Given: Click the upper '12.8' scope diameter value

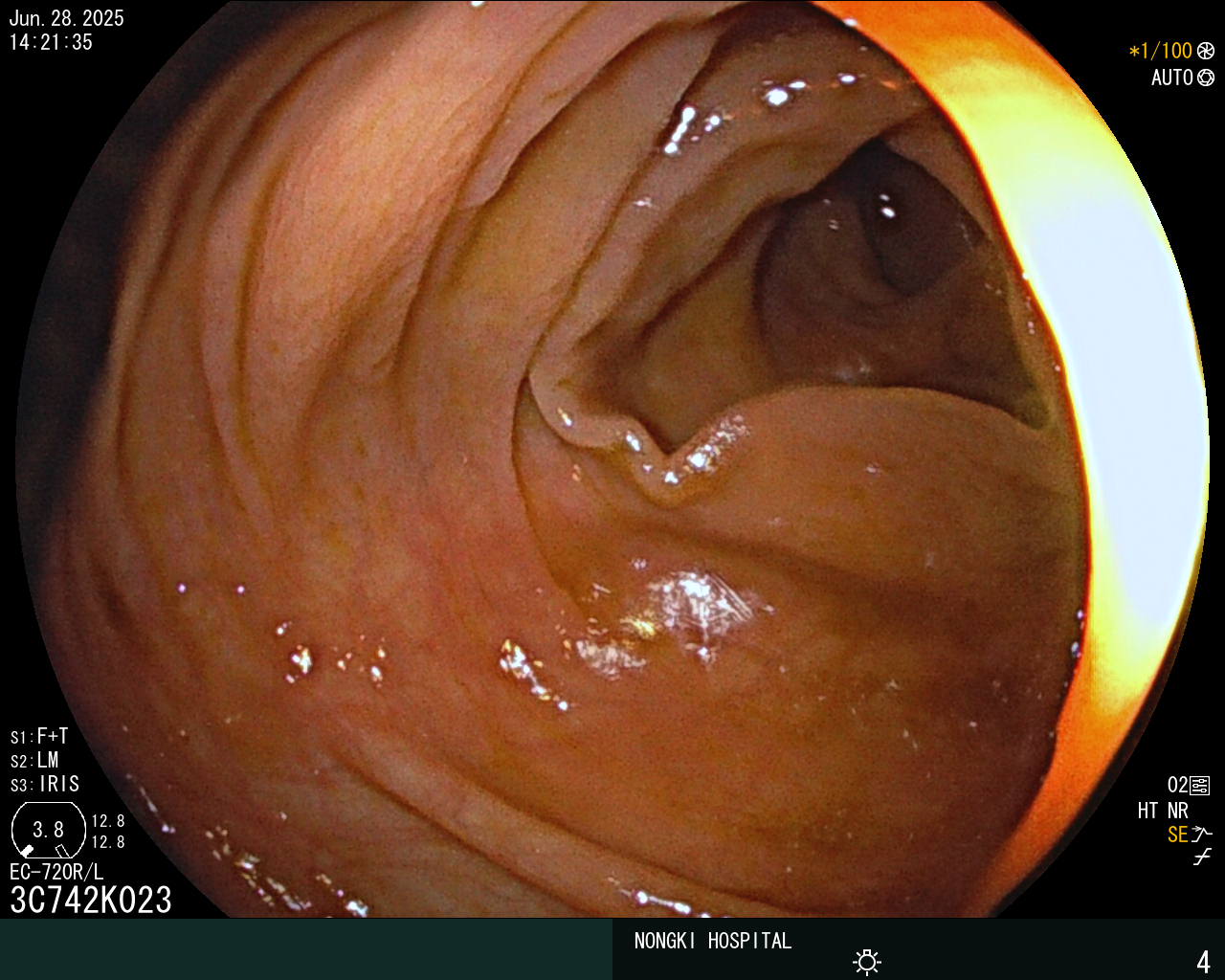Looking at the screenshot, I should (108, 821).
